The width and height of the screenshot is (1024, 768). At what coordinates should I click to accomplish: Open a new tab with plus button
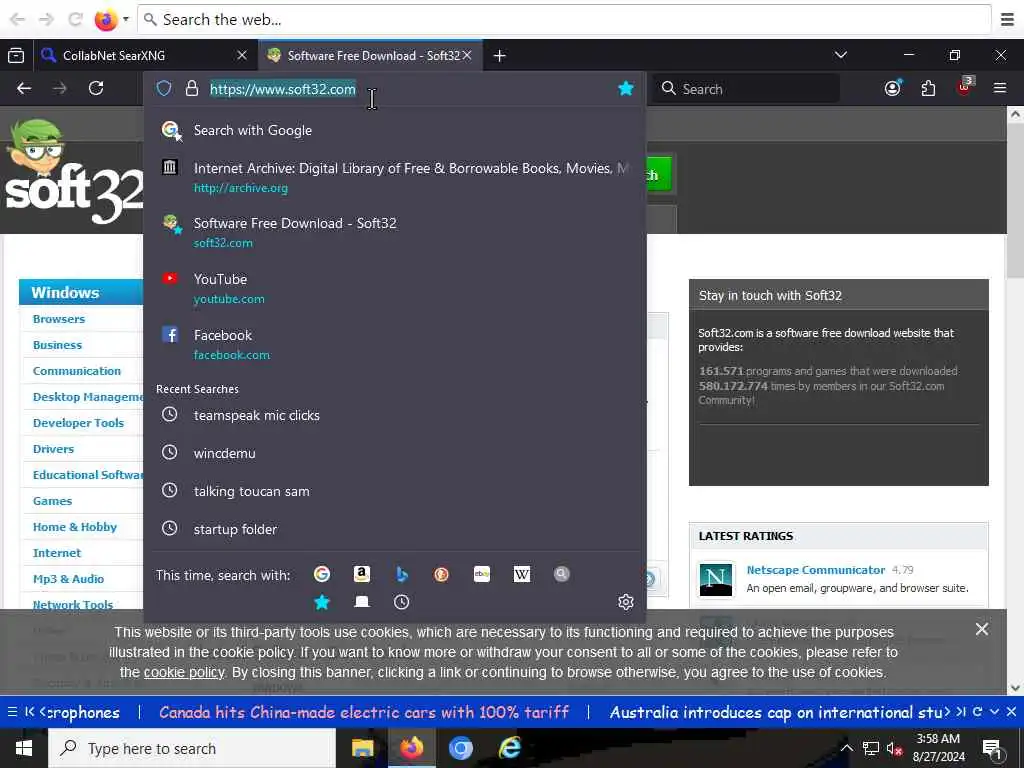click(500, 56)
